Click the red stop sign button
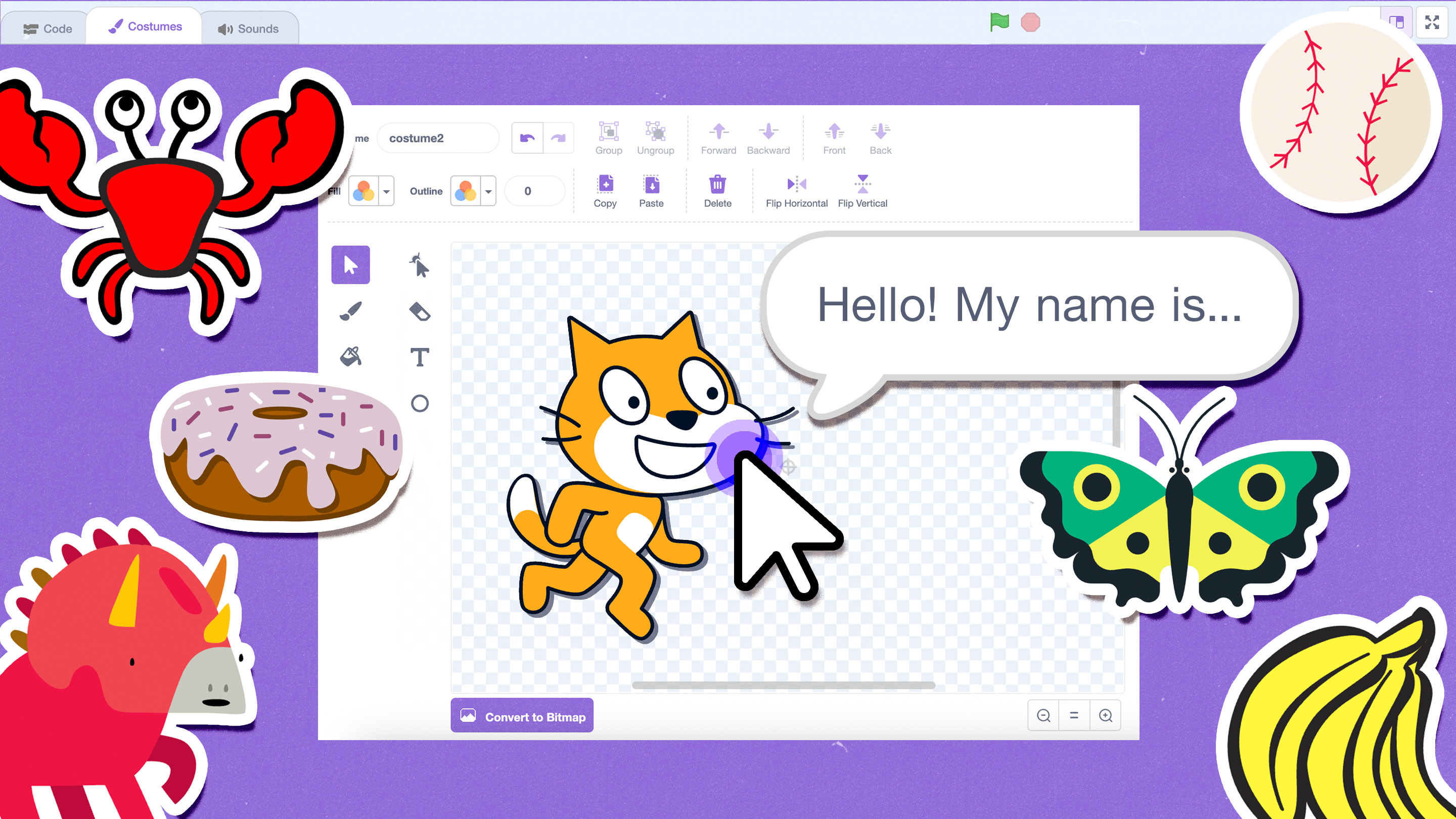1456x819 pixels. 1030,22
